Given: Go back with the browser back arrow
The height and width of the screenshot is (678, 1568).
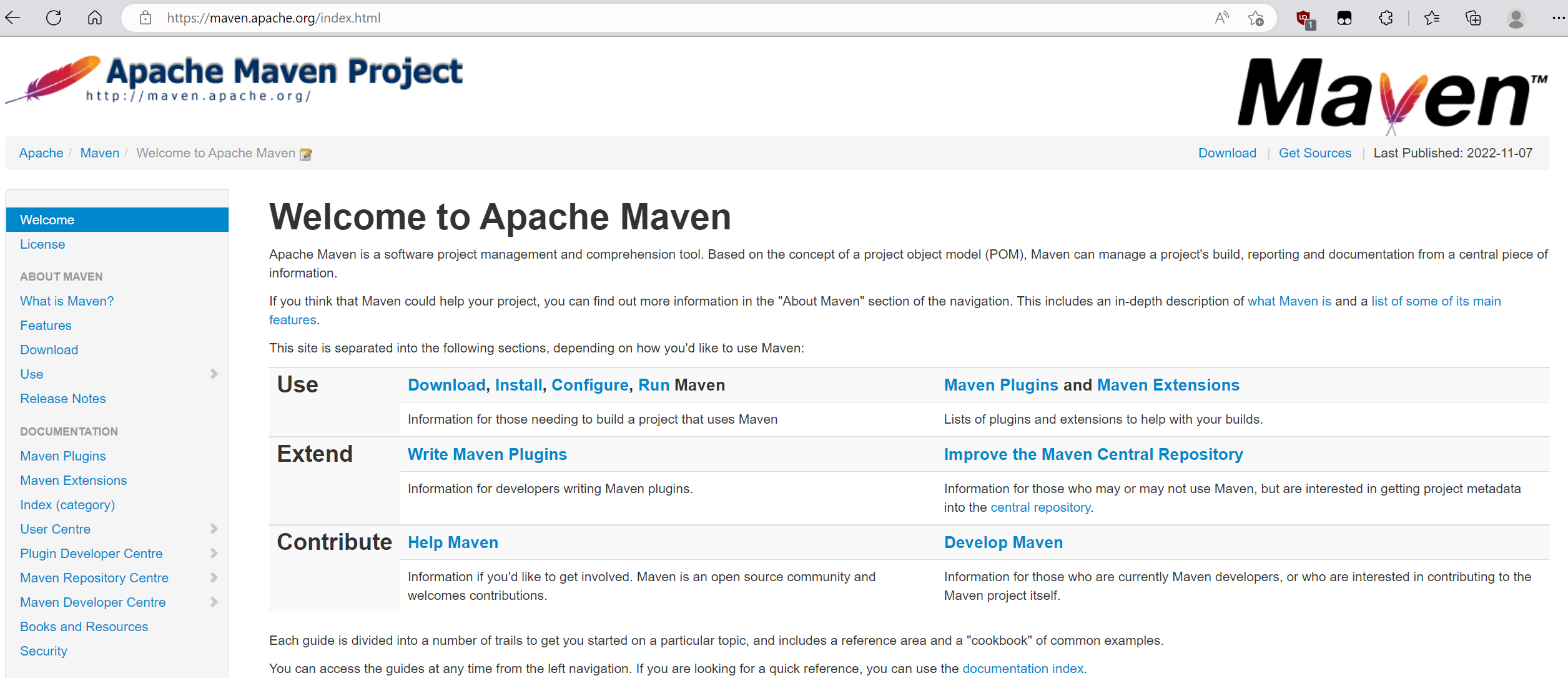Looking at the screenshot, I should [x=12, y=17].
